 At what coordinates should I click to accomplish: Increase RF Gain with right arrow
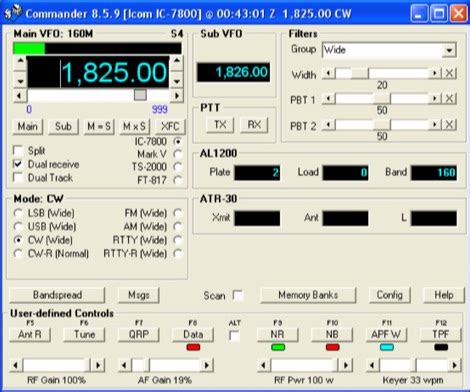click(98, 365)
